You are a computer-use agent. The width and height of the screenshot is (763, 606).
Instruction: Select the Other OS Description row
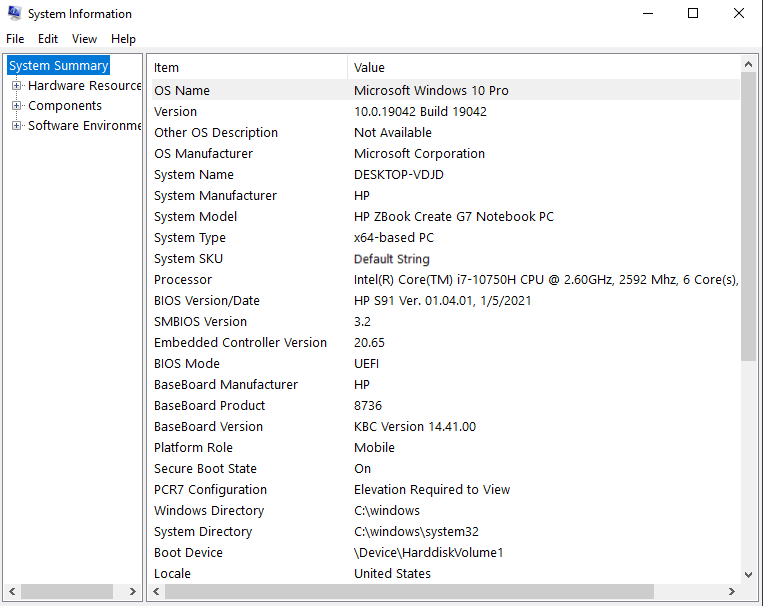click(x=446, y=132)
